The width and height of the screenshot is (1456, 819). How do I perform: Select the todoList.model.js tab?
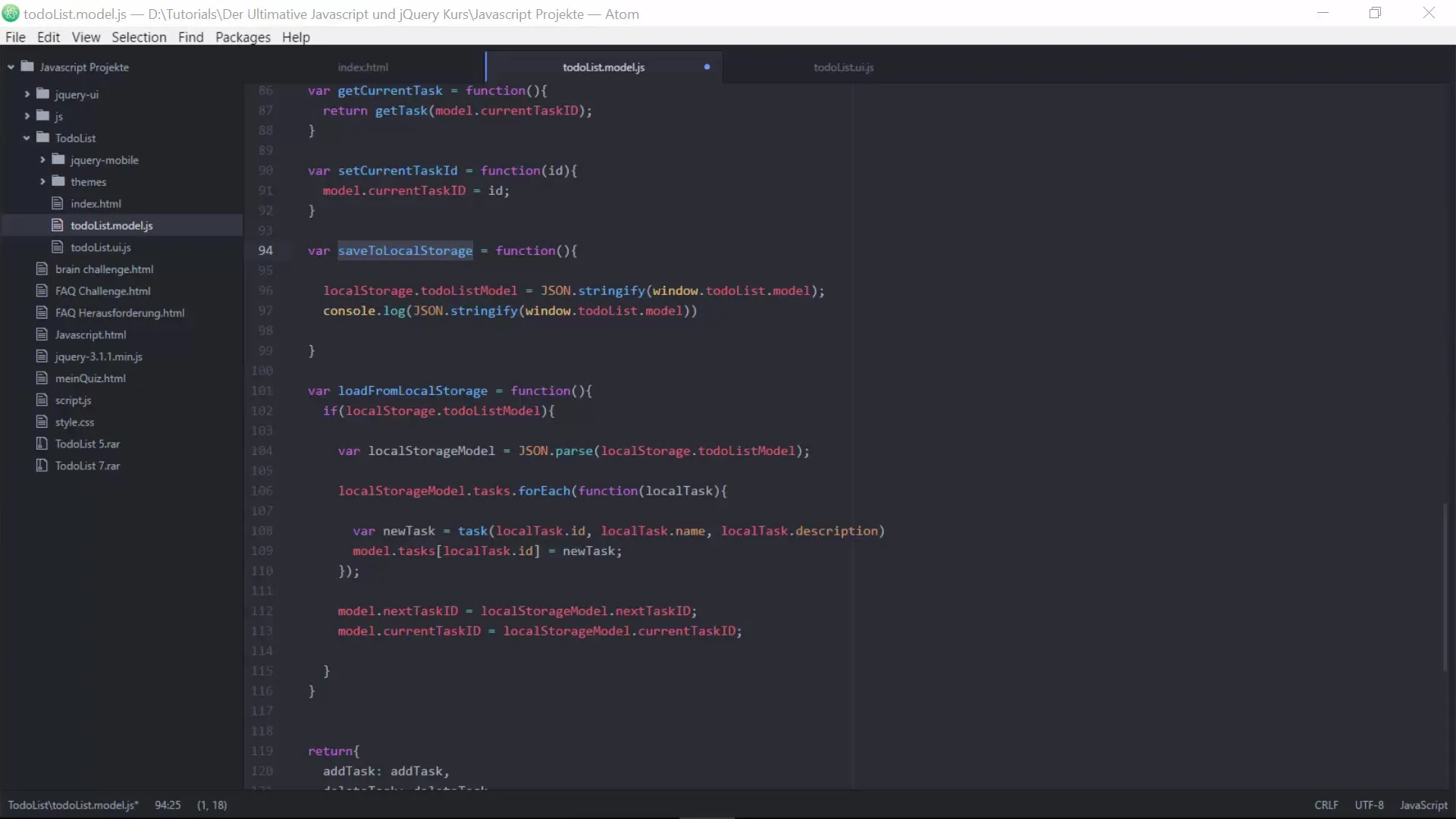pyautogui.click(x=604, y=67)
